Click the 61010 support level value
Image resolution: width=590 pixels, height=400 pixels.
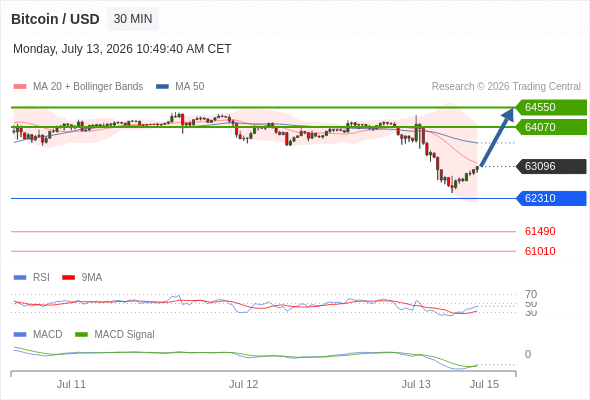pyautogui.click(x=540, y=251)
